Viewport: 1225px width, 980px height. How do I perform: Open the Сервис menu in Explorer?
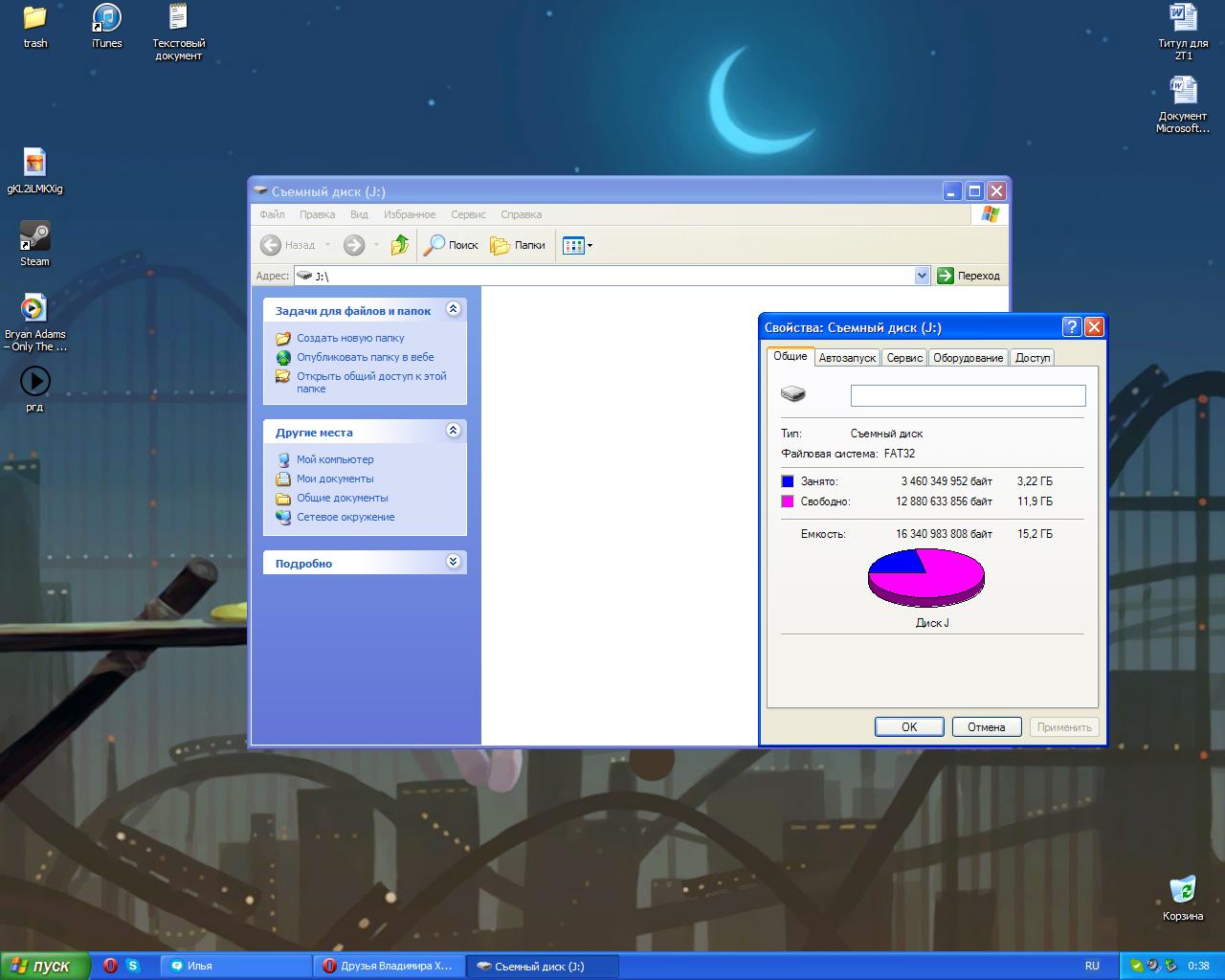click(x=468, y=214)
